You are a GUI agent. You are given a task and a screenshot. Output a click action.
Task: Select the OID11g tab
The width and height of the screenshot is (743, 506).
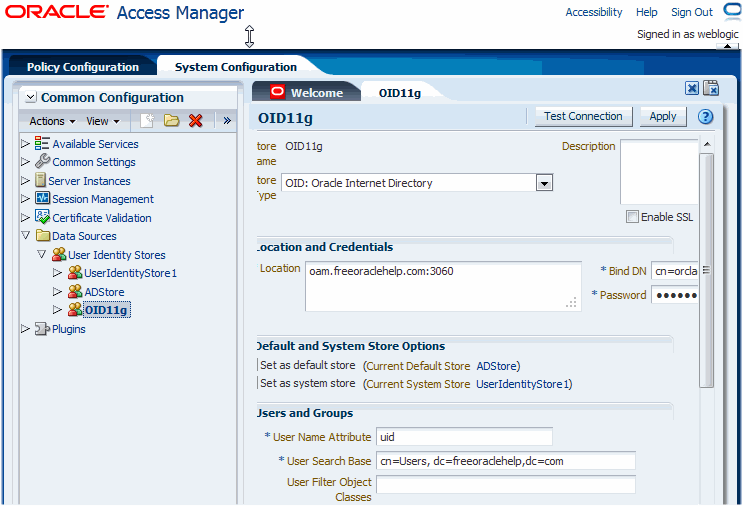click(399, 93)
